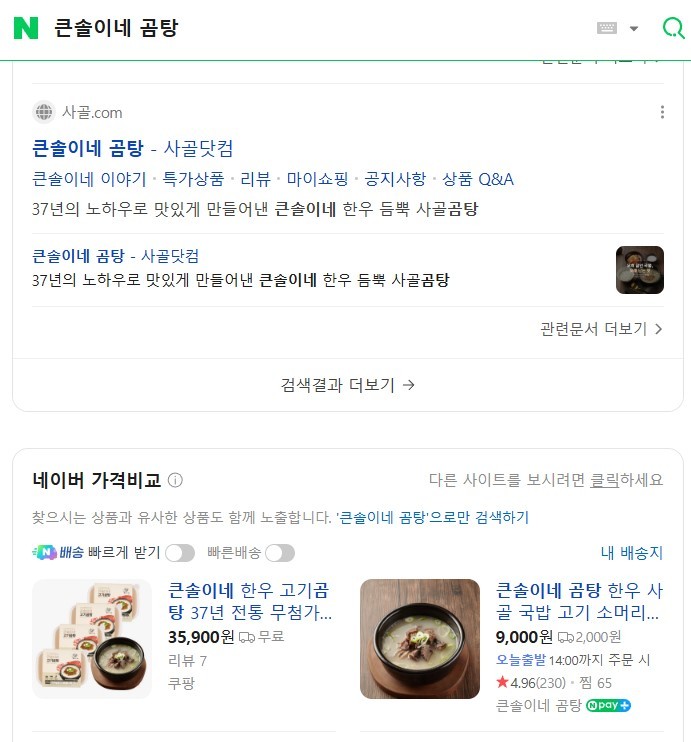Toggle the 빠르게 받기 switch
The height and width of the screenshot is (742, 691).
(180, 553)
